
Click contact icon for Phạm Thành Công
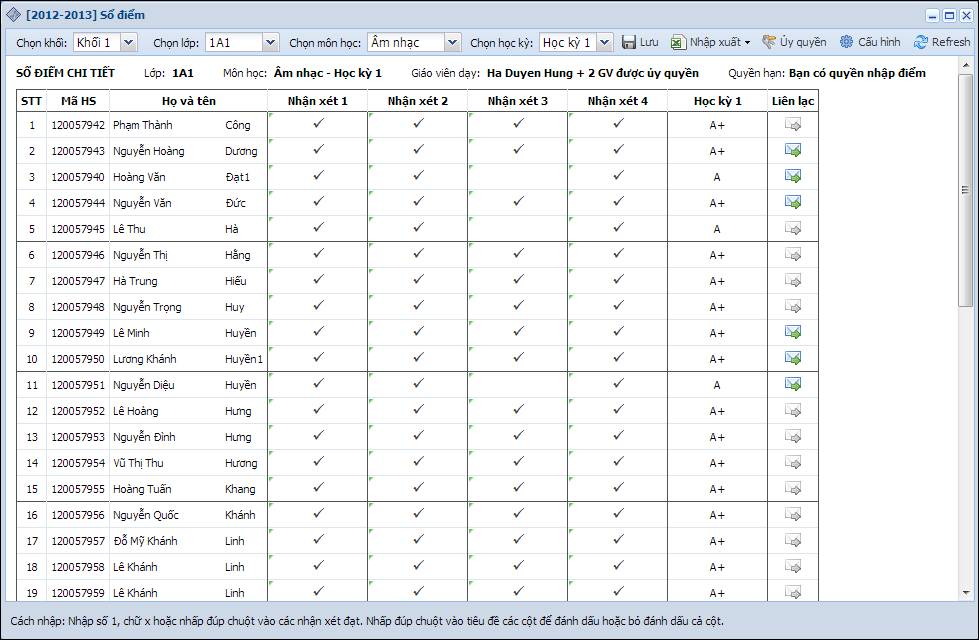[793, 125]
